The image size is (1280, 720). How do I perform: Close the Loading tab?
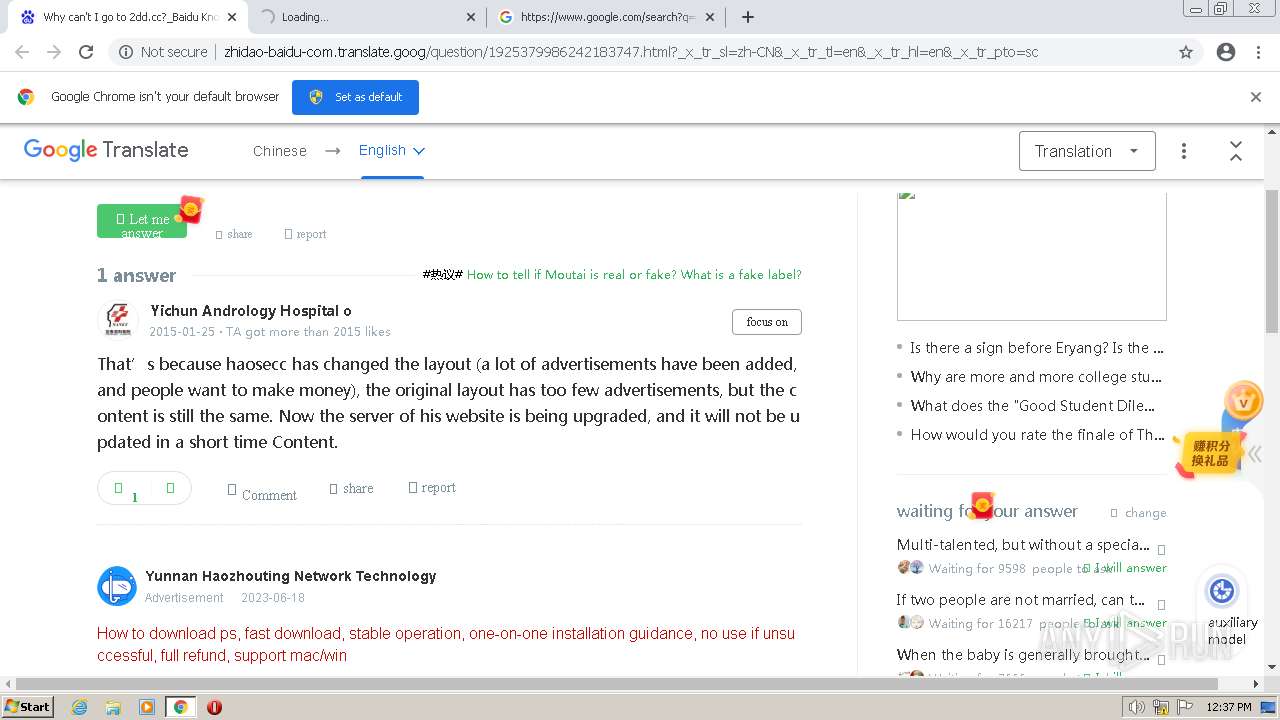[x=471, y=17]
